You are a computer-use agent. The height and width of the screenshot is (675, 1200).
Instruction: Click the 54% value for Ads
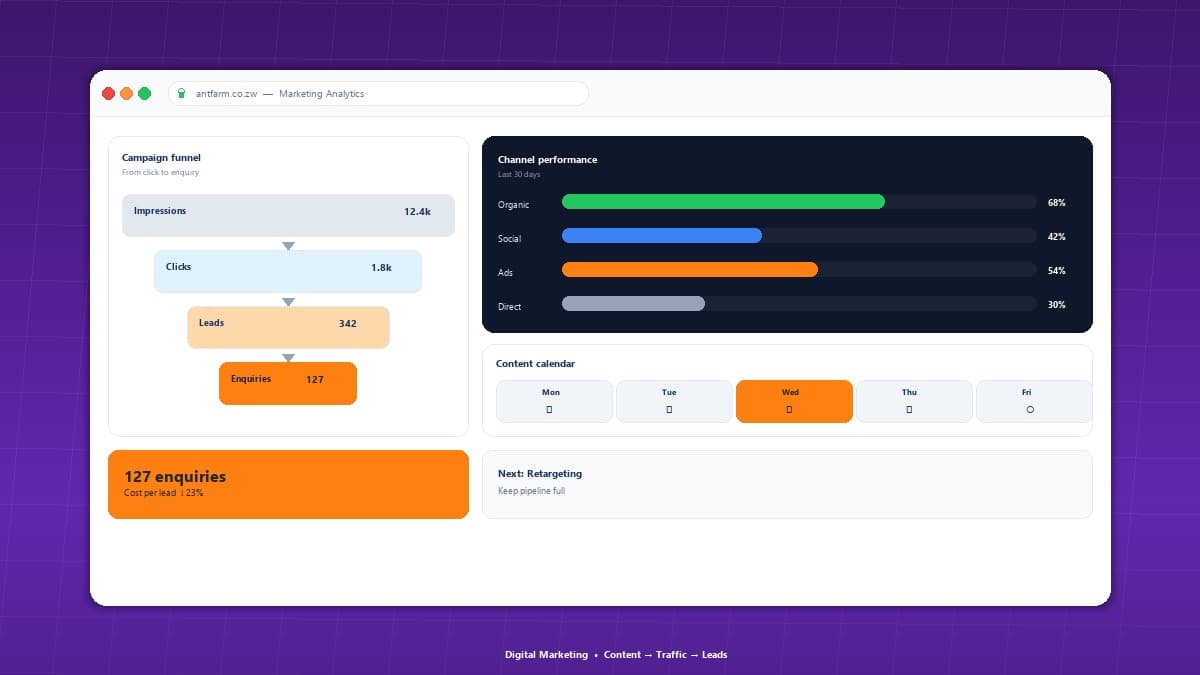click(x=1056, y=271)
